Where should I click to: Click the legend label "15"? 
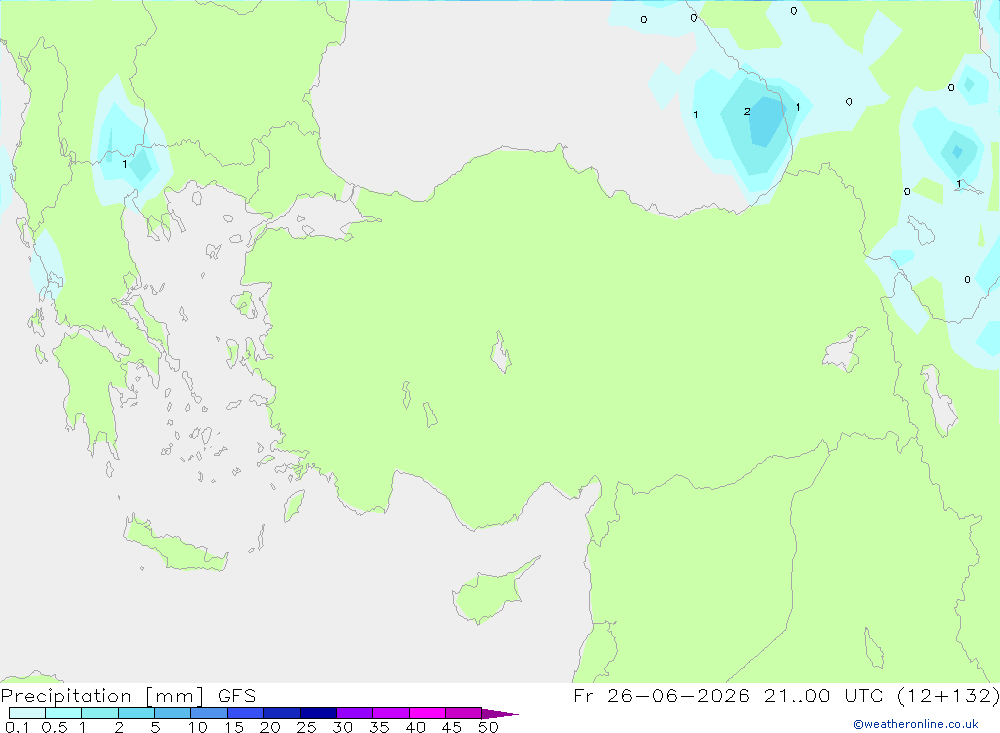click(234, 727)
